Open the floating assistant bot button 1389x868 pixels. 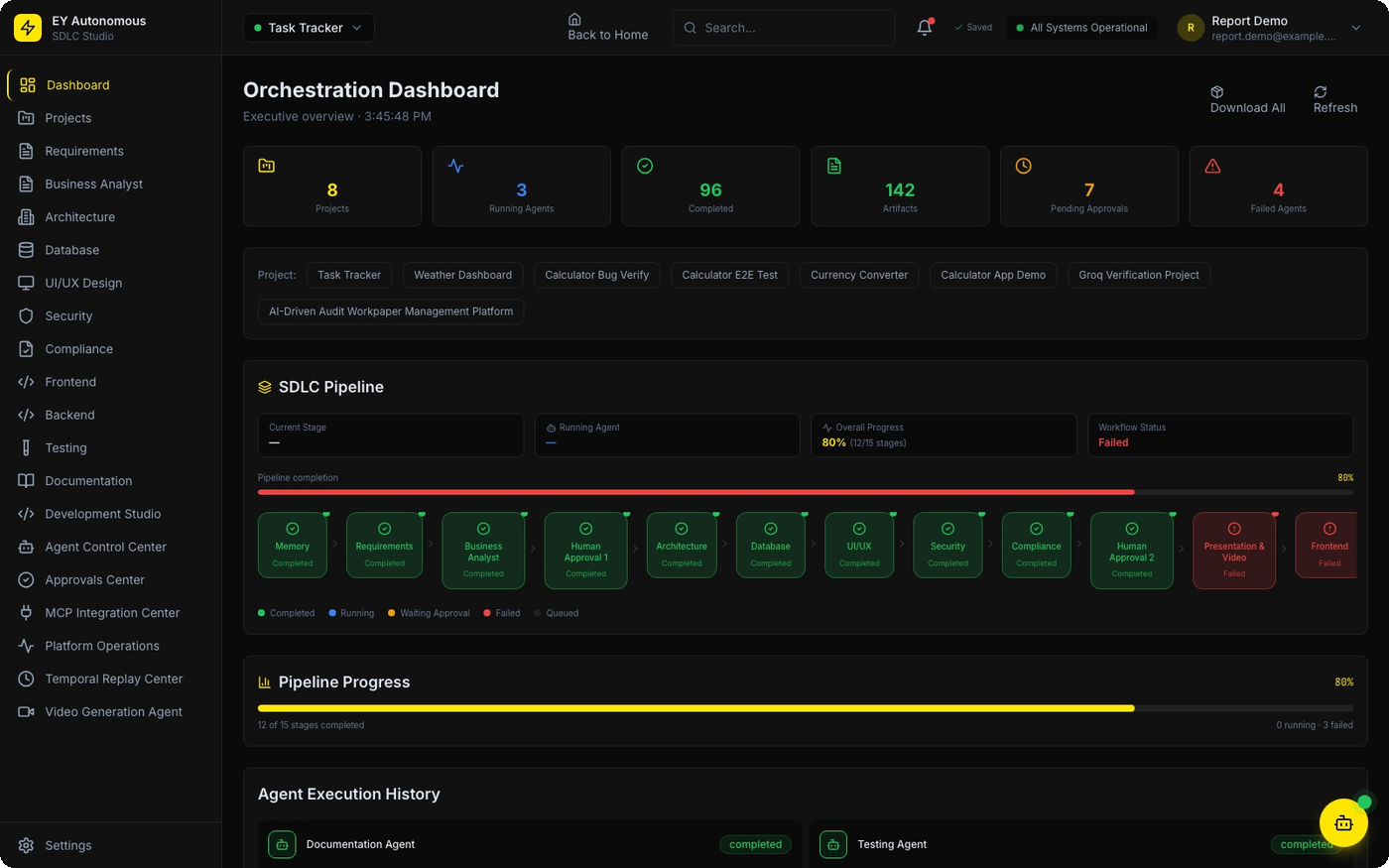tap(1343, 822)
